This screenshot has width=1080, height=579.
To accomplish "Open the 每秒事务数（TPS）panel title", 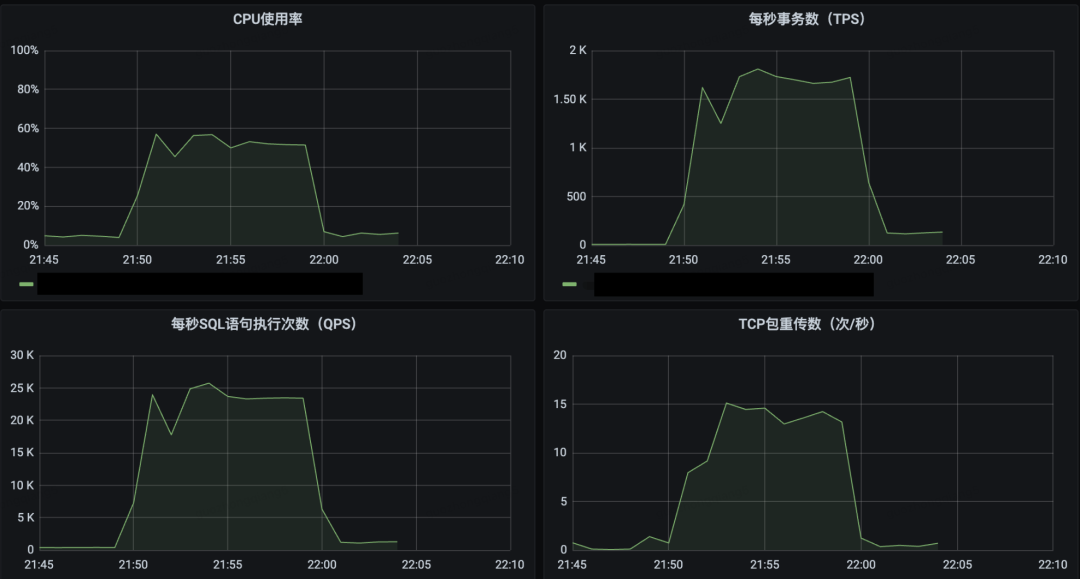I will (x=807, y=19).
